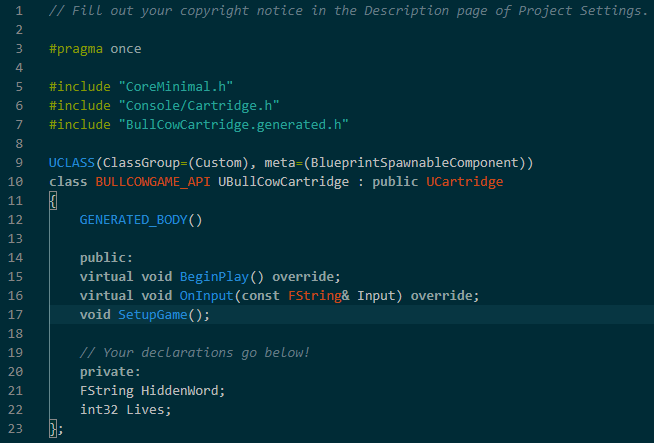
Task: Click the BlueprintSpawnableComponent meta specifier
Action: click(x=433, y=162)
